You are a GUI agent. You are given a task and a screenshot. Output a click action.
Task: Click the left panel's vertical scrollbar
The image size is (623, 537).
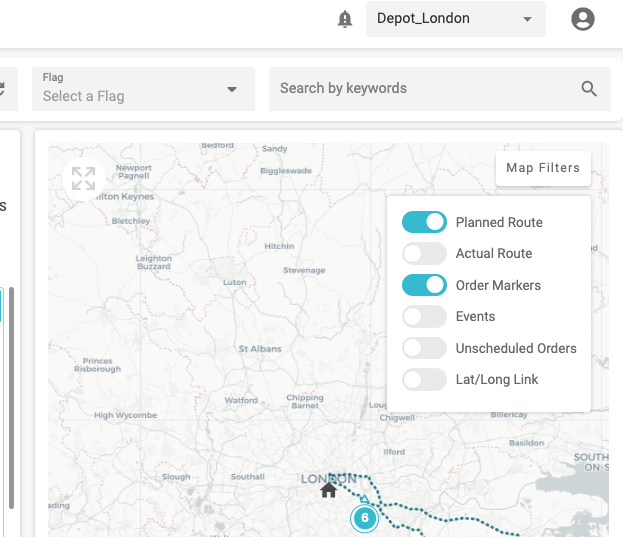(x=11, y=400)
